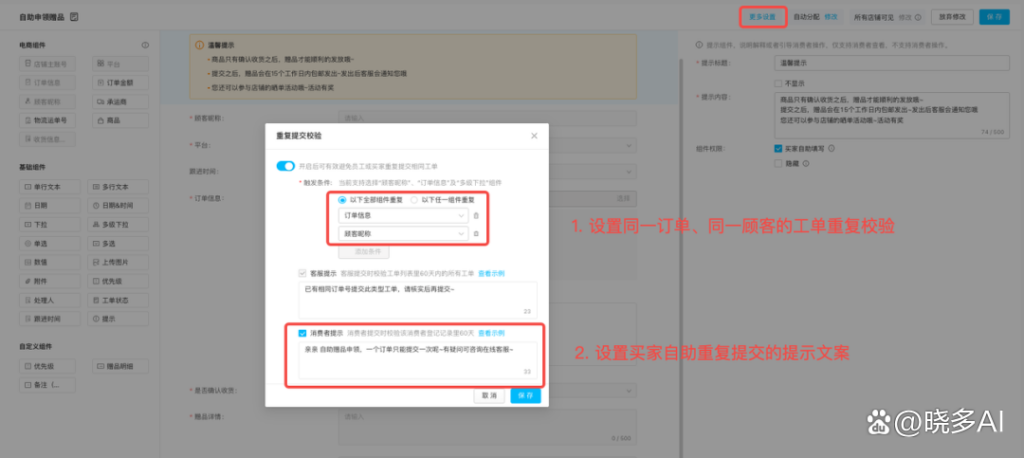Select the 承运商 component
This screenshot has width=1024, height=458.
click(x=118, y=102)
